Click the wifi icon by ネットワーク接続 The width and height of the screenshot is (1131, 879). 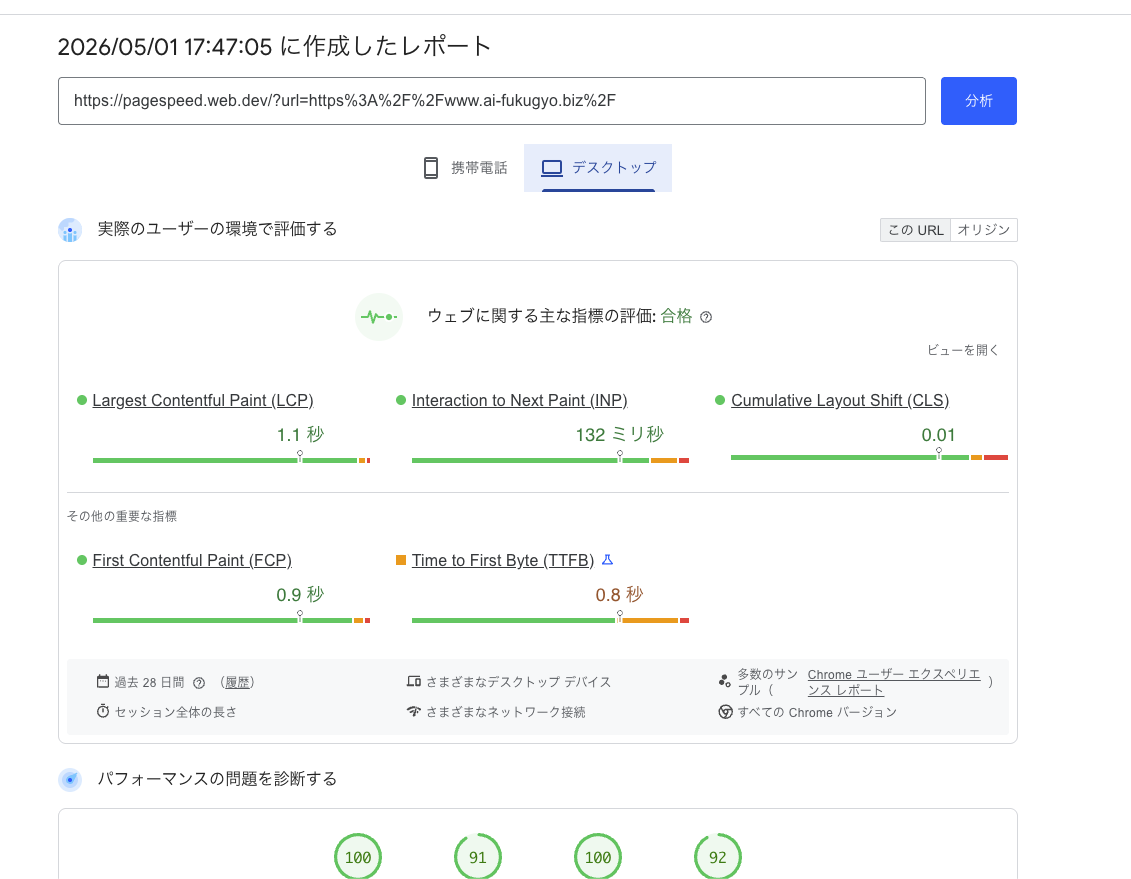click(413, 712)
